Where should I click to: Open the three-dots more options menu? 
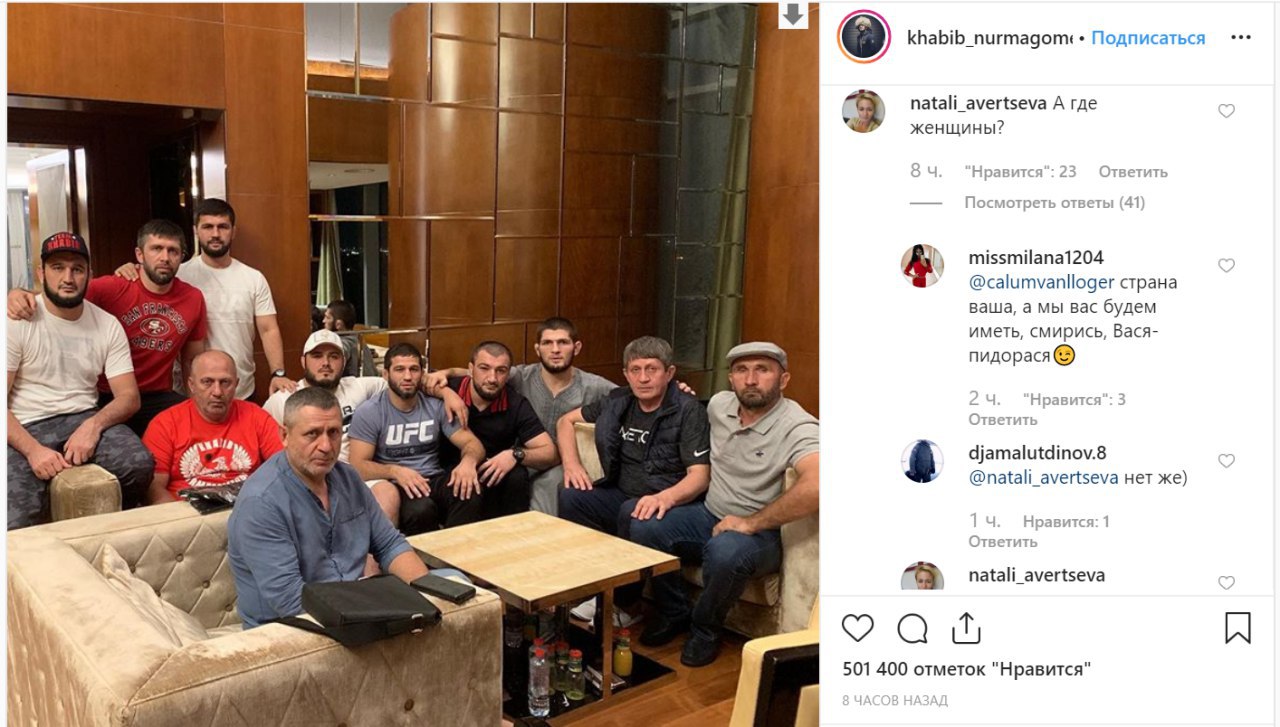tap(1241, 38)
